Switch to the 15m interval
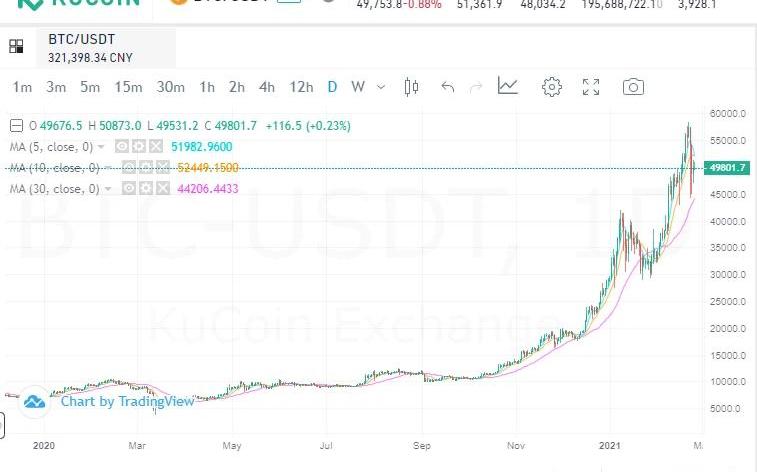The width and height of the screenshot is (757, 472). [x=128, y=87]
